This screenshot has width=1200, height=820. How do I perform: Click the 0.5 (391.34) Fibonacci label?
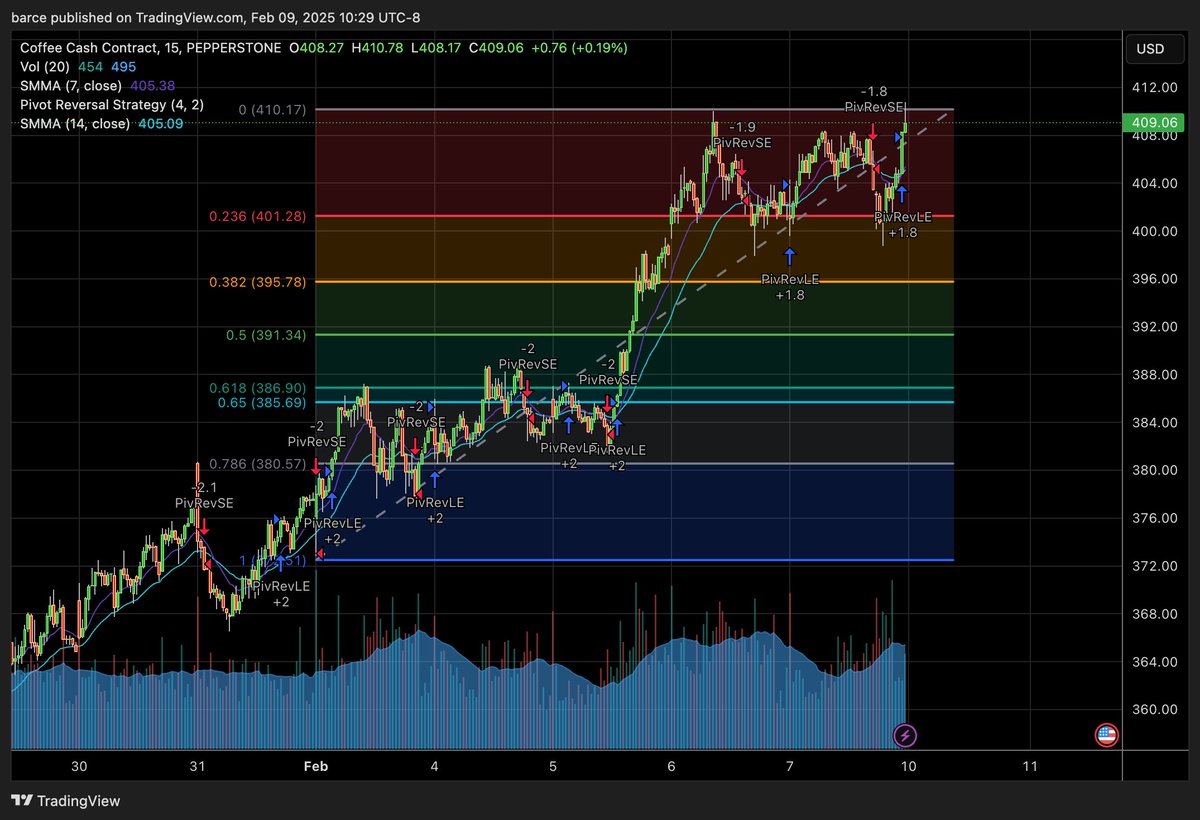pyautogui.click(x=265, y=335)
